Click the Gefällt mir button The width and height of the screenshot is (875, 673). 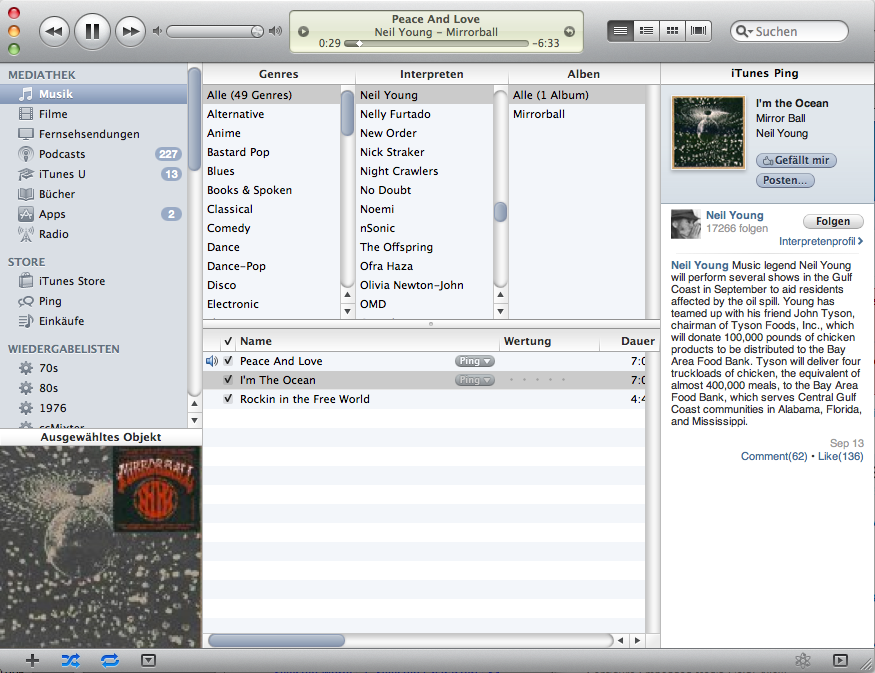point(796,161)
